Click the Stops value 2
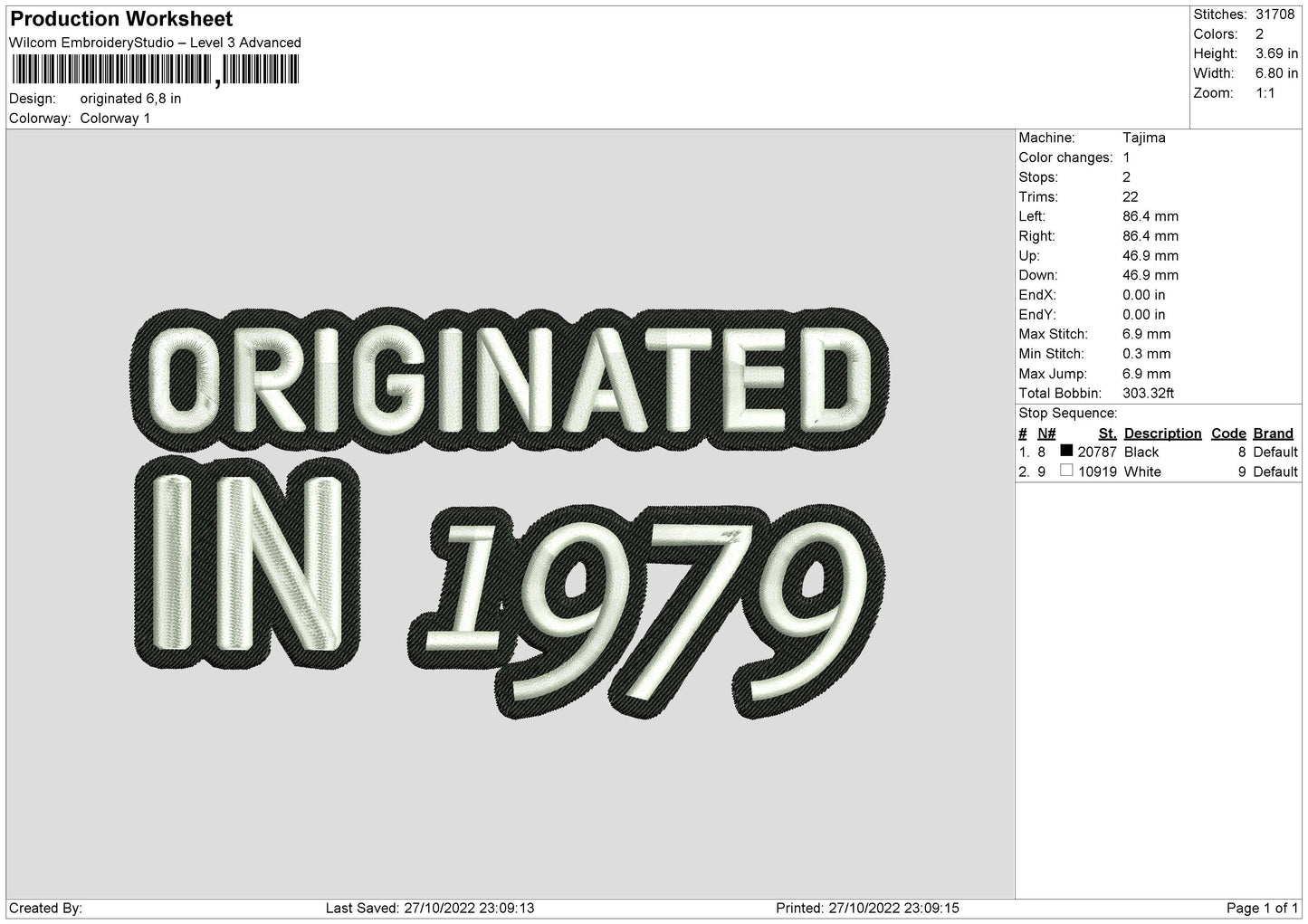 pos(1126,177)
